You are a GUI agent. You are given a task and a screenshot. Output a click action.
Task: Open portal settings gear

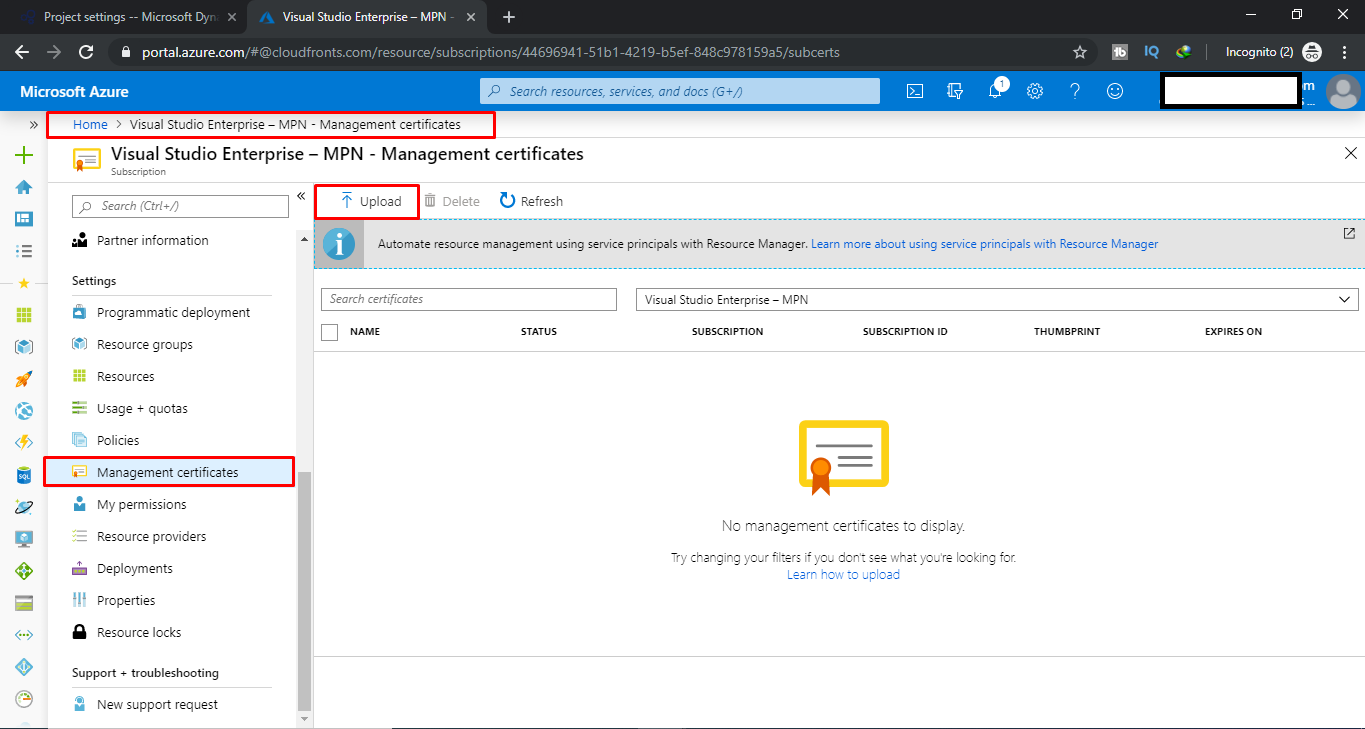[x=1035, y=91]
